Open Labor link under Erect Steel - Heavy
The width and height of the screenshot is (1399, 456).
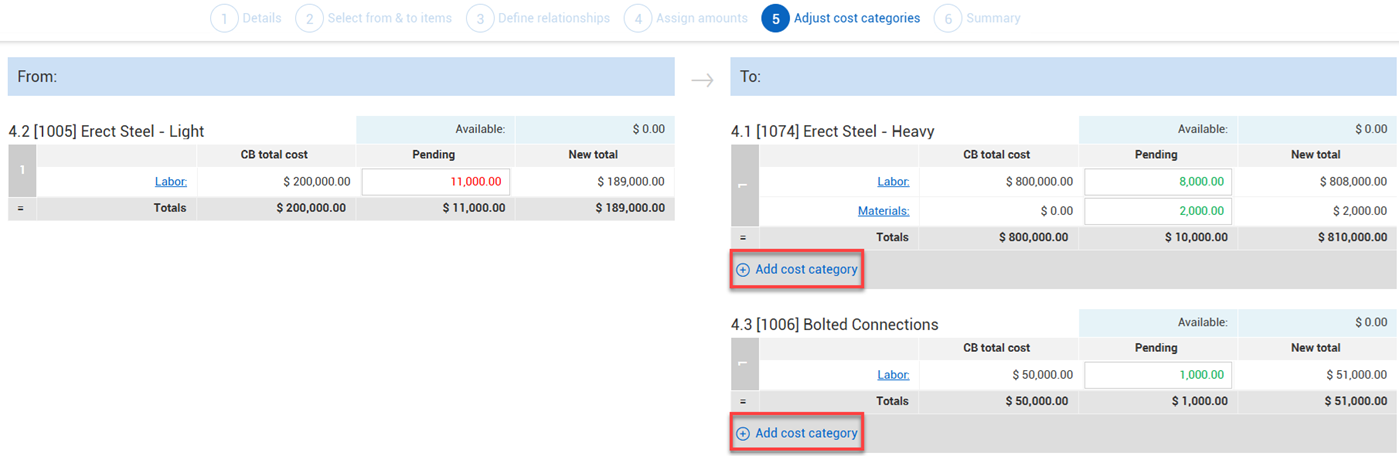(892, 182)
